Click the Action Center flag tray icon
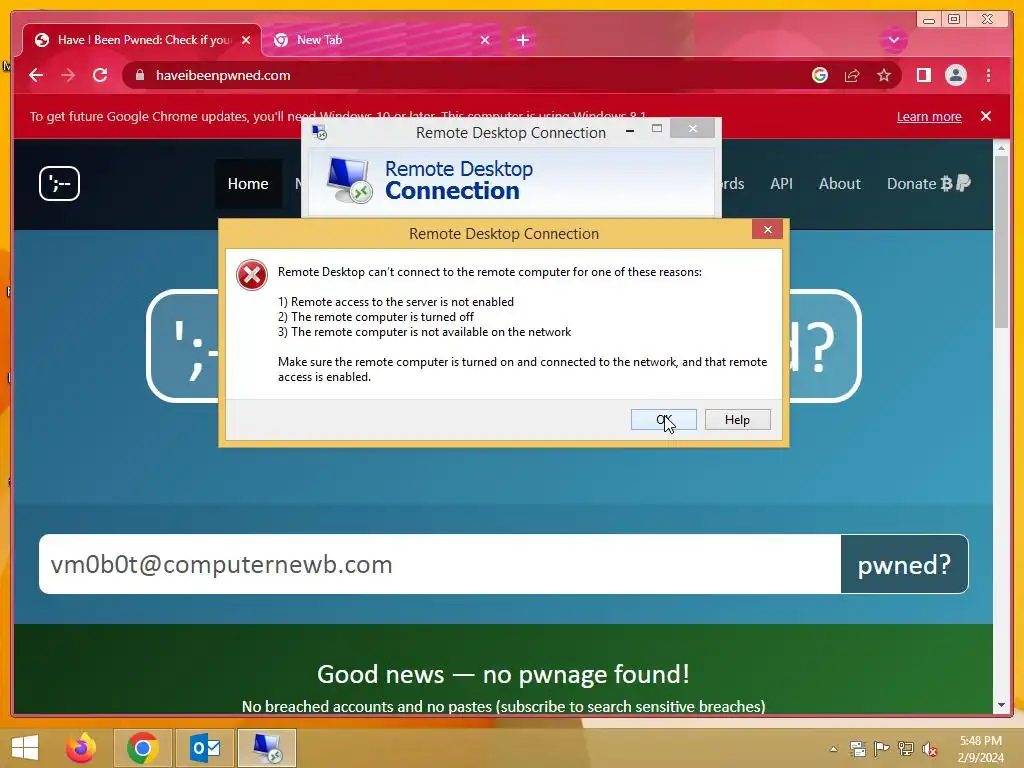This screenshot has width=1024, height=768. (881, 749)
